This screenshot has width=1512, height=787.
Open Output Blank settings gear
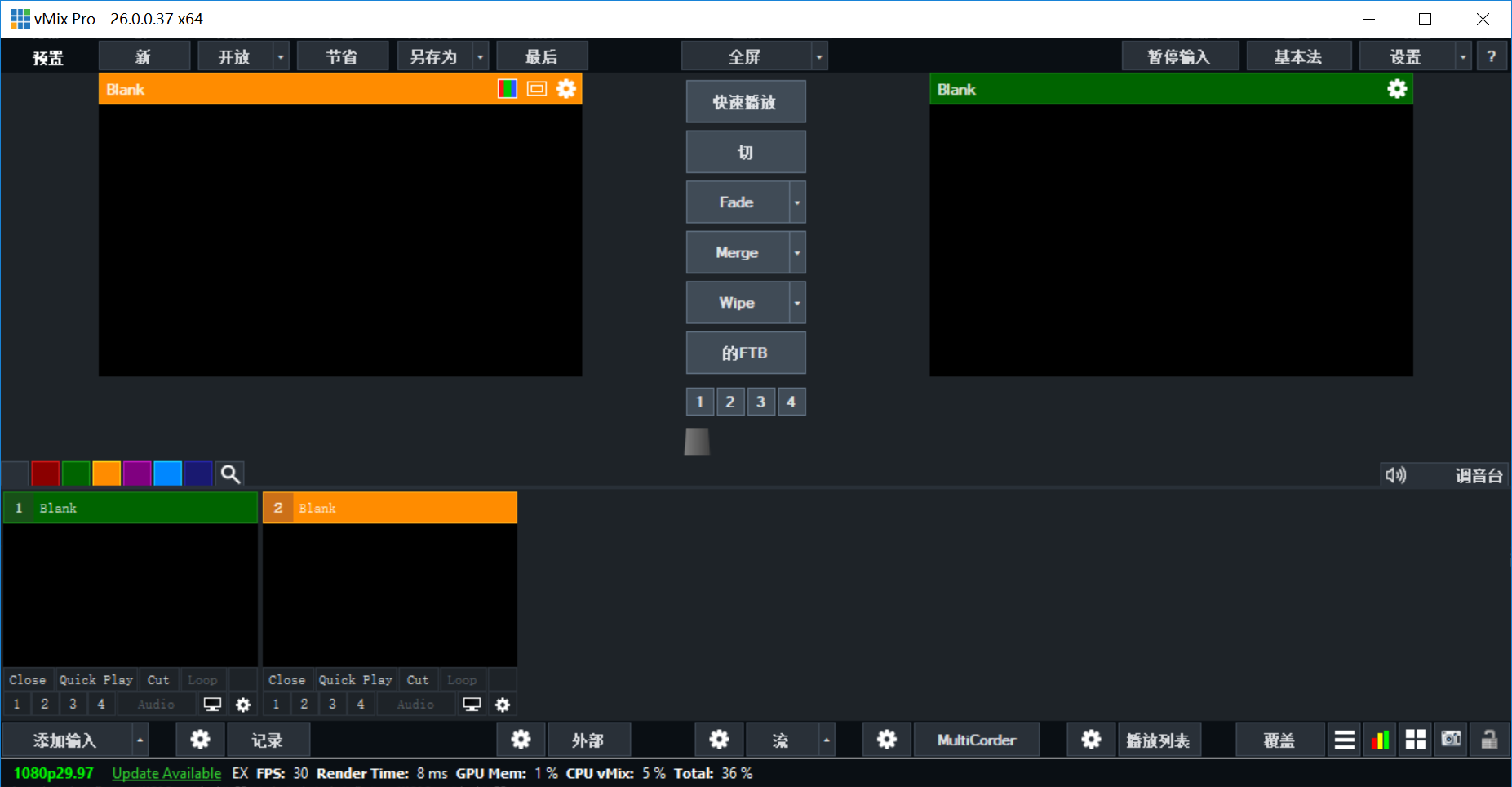tap(1397, 89)
